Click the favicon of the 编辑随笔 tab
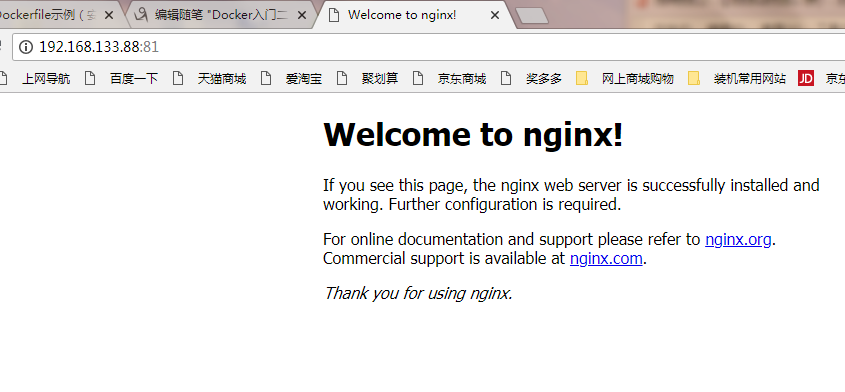 tap(141, 15)
